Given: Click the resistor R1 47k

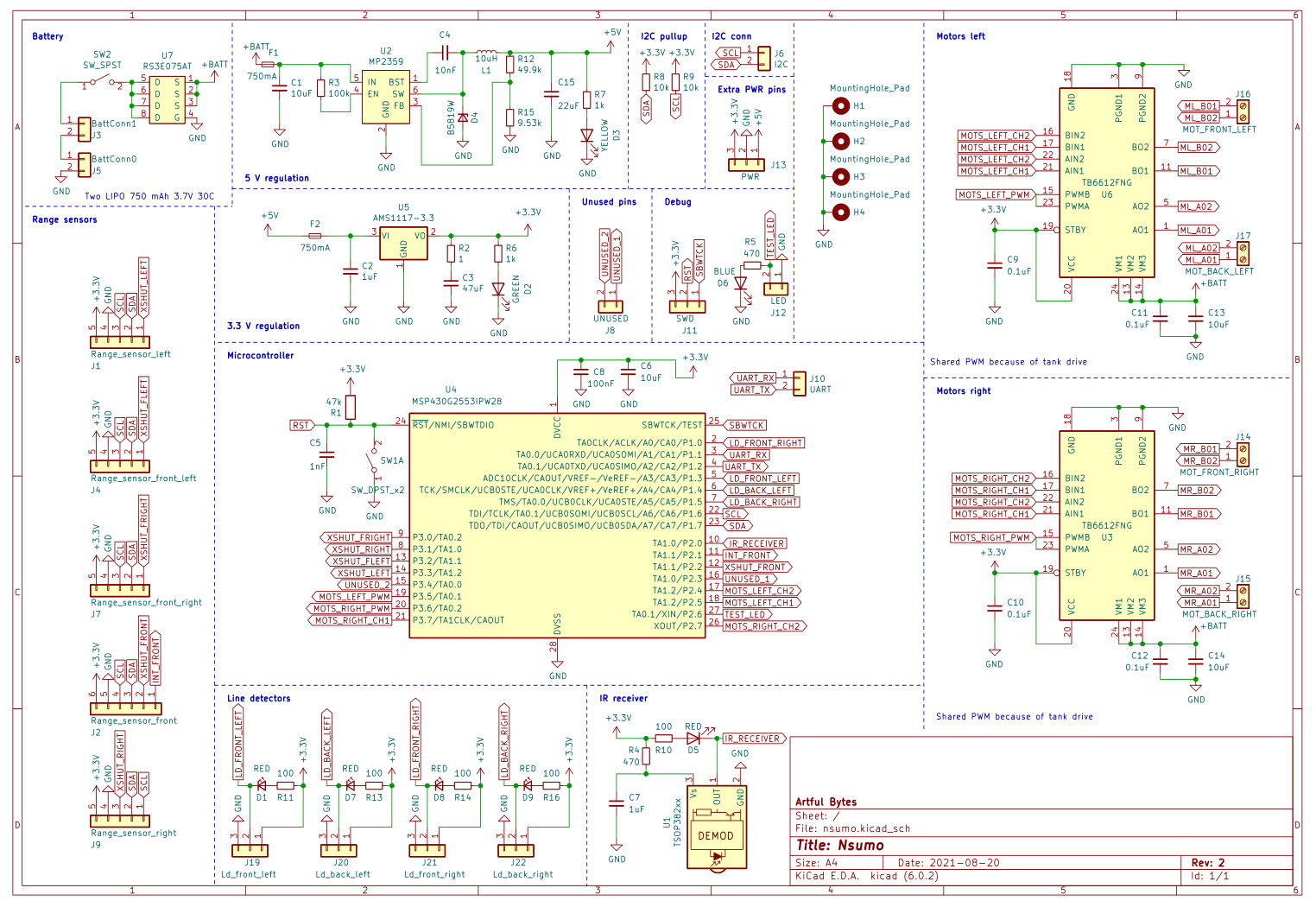Looking at the screenshot, I should (x=351, y=407).
